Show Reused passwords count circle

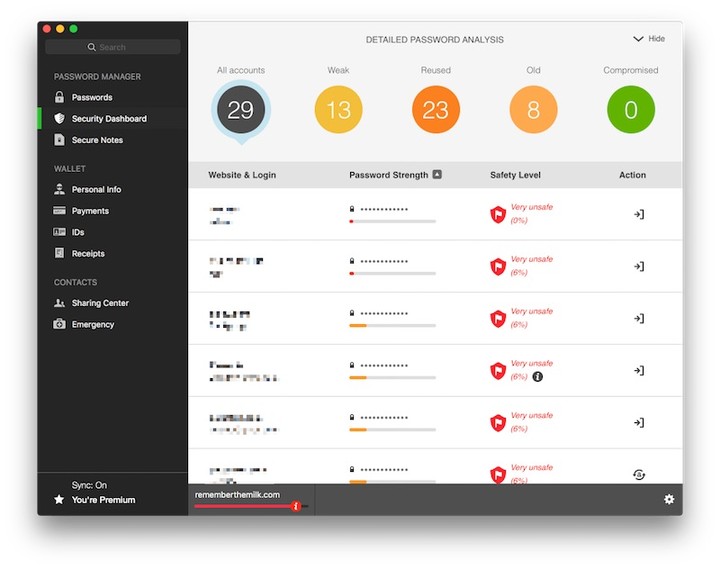435,110
